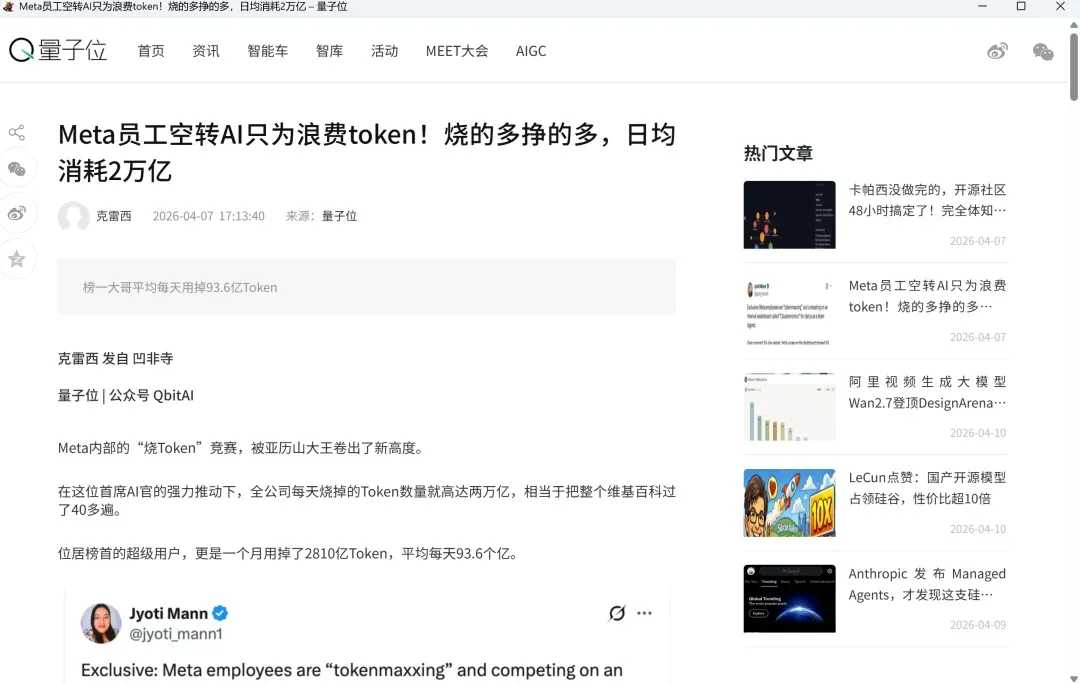This screenshot has width=1080, height=683.
Task: Click the 量子位 site logo
Action: click(58, 50)
